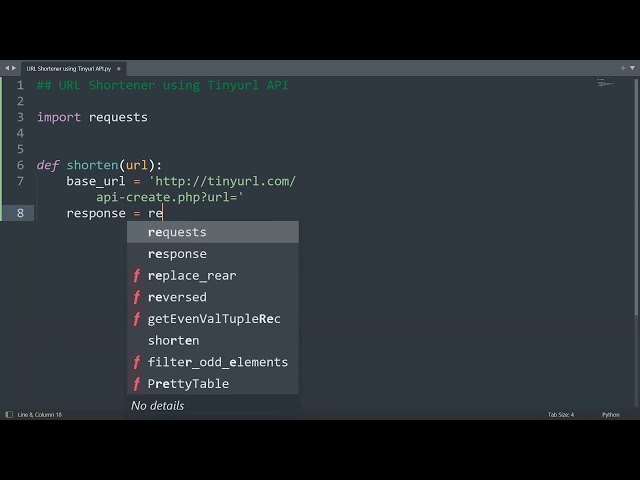This screenshot has height=480, width=640.
Task: Click the 'http://tinyurl.com/' string text
Action: coord(225,181)
